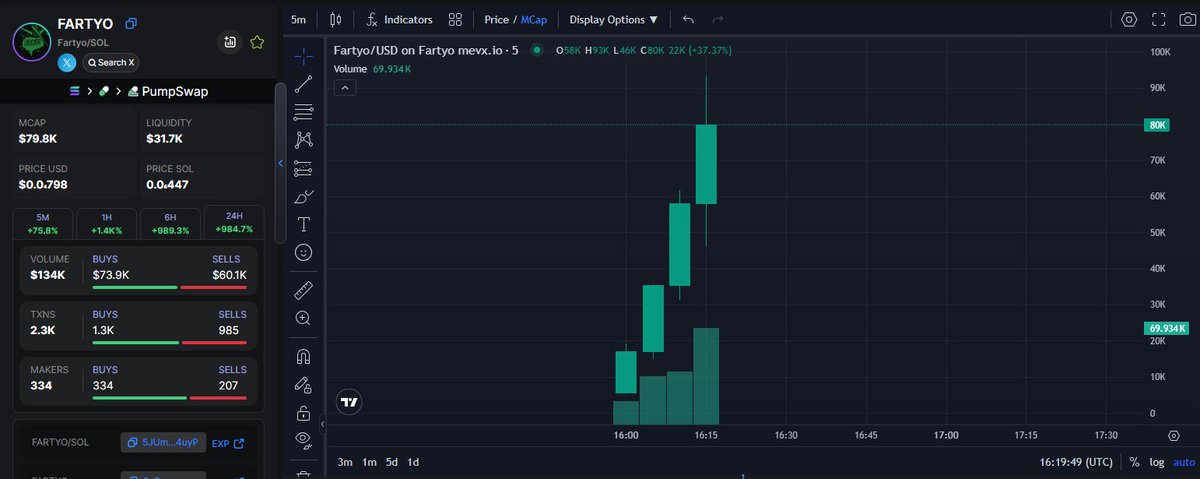This screenshot has height=479, width=1200.
Task: Click the Volume 69.934K legend label
Action: (373, 69)
